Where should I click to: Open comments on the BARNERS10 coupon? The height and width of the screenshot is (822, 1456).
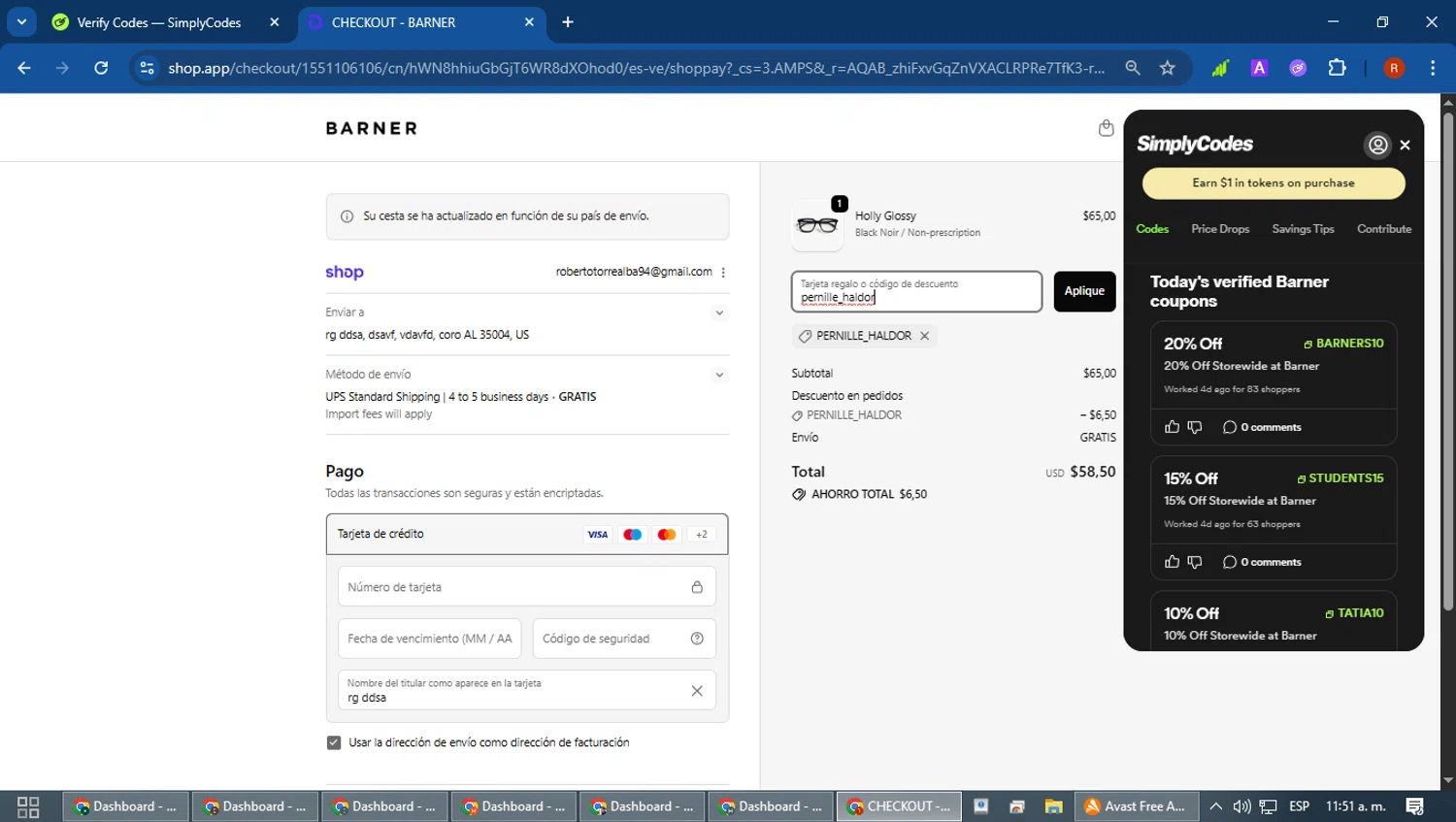pos(1262,427)
